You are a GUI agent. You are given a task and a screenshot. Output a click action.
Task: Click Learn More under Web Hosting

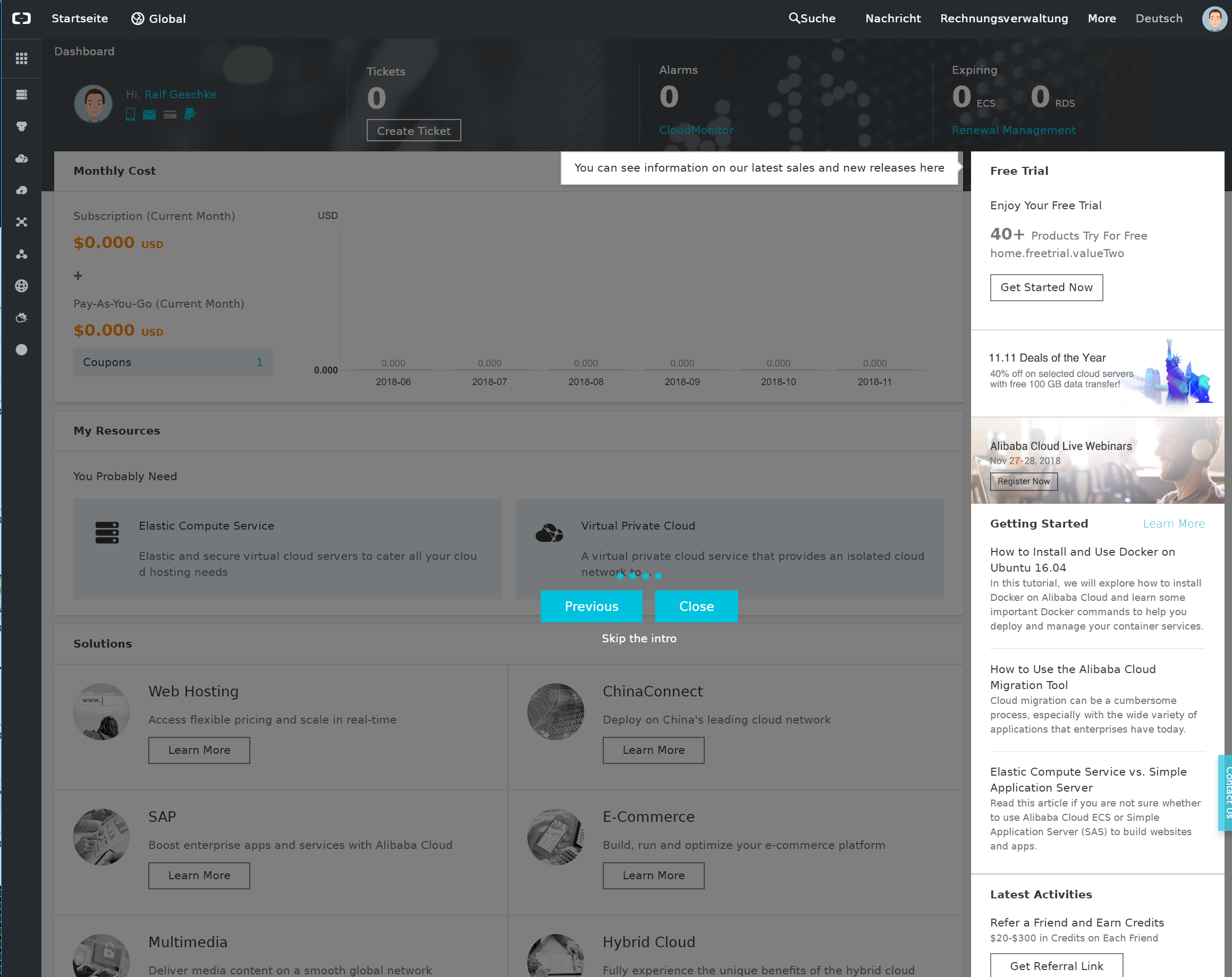(x=199, y=750)
